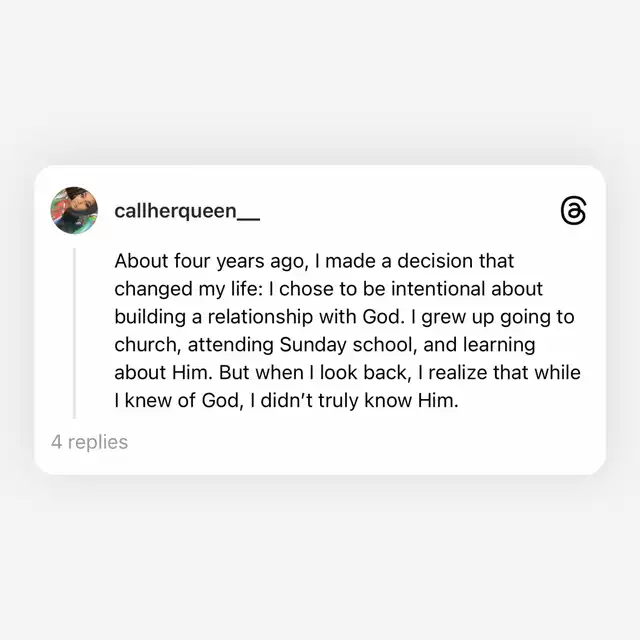Screen dimensions: 640x640
Task: Open the callherqueen__ username link
Action: [187, 211]
